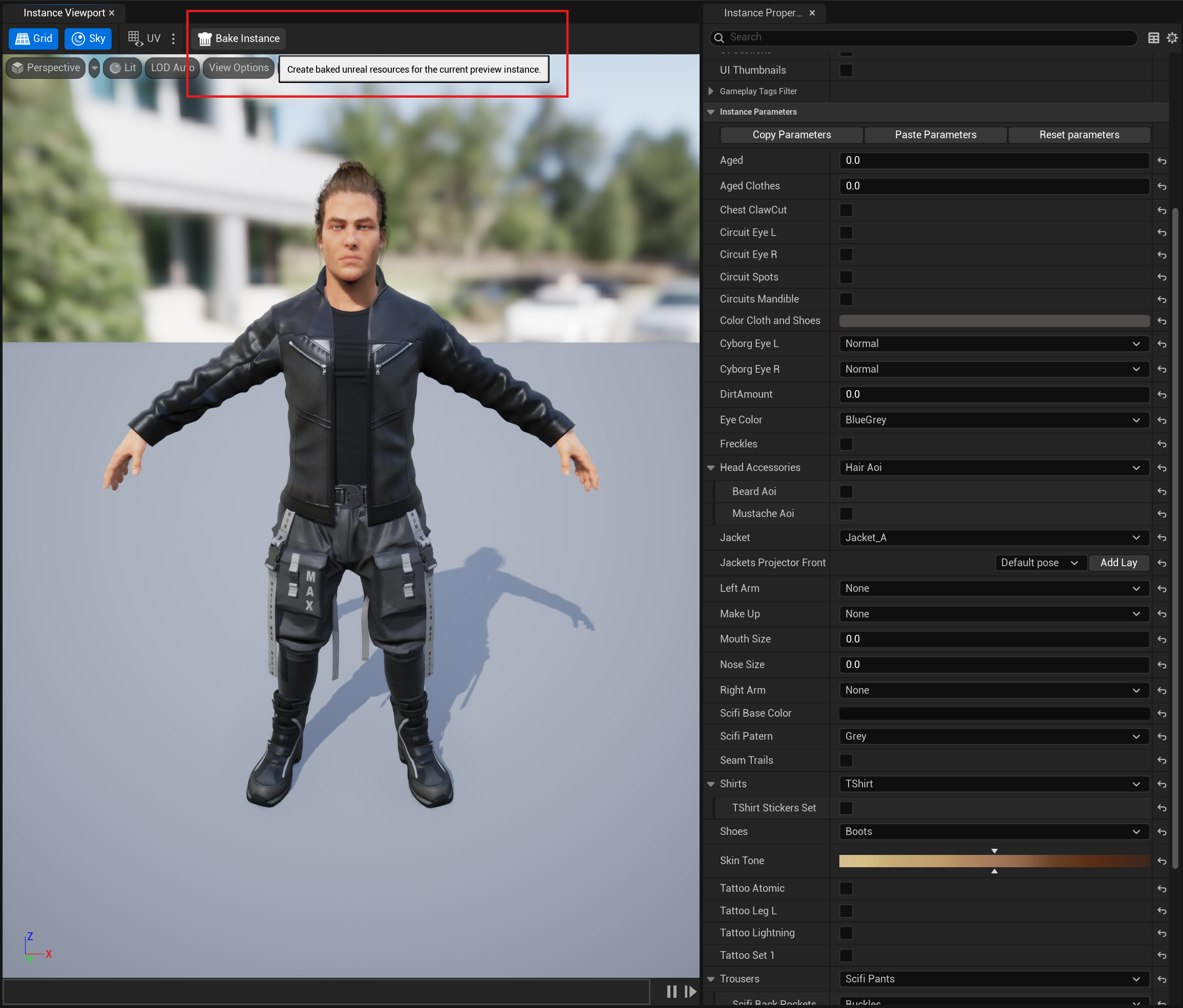The width and height of the screenshot is (1183, 1008).
Task: Enable the Mustache Aoi checkbox
Action: tap(846, 513)
